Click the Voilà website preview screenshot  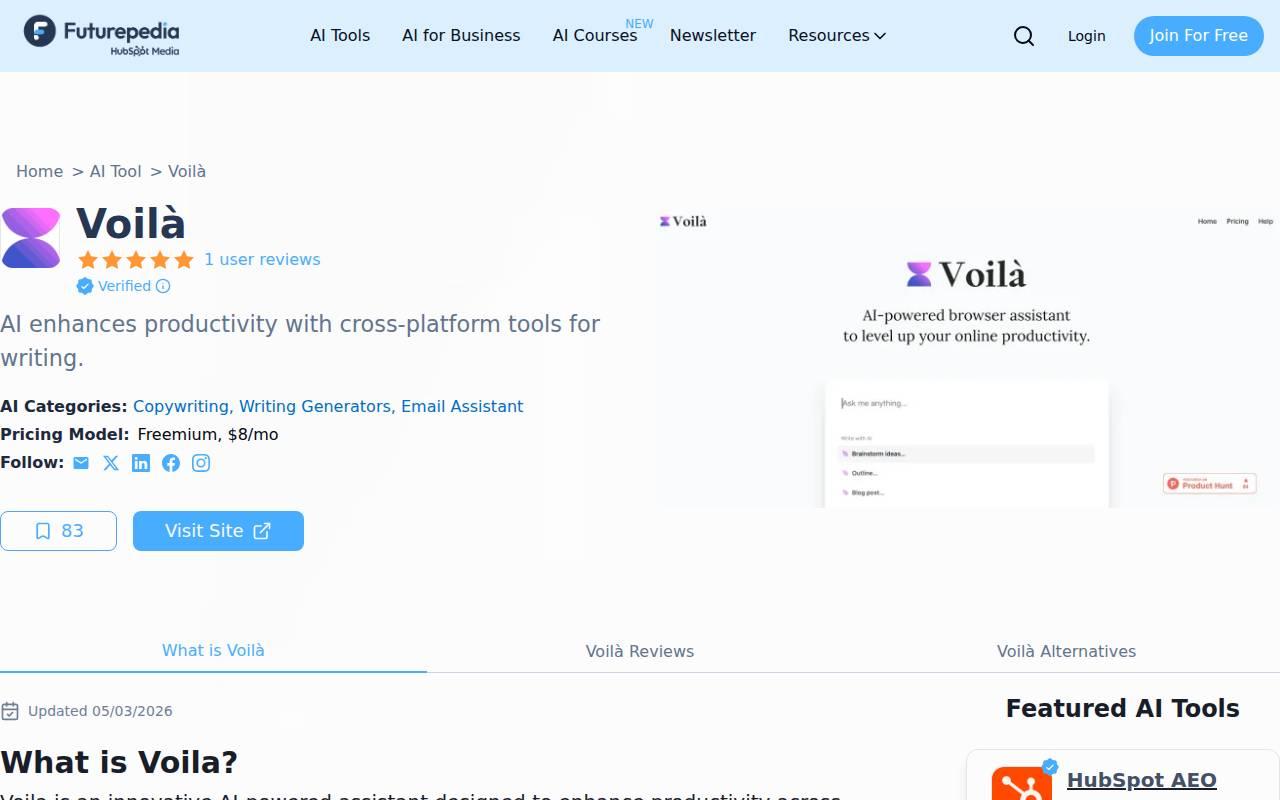[x=967, y=357]
